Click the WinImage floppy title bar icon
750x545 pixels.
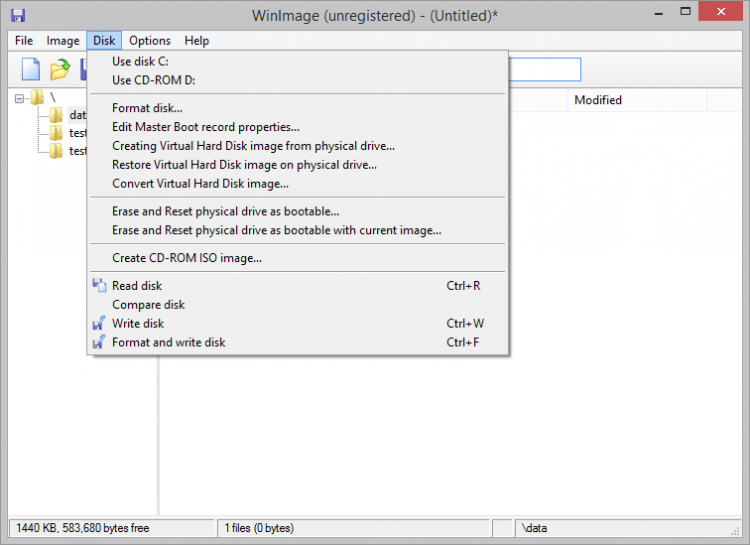[18, 15]
